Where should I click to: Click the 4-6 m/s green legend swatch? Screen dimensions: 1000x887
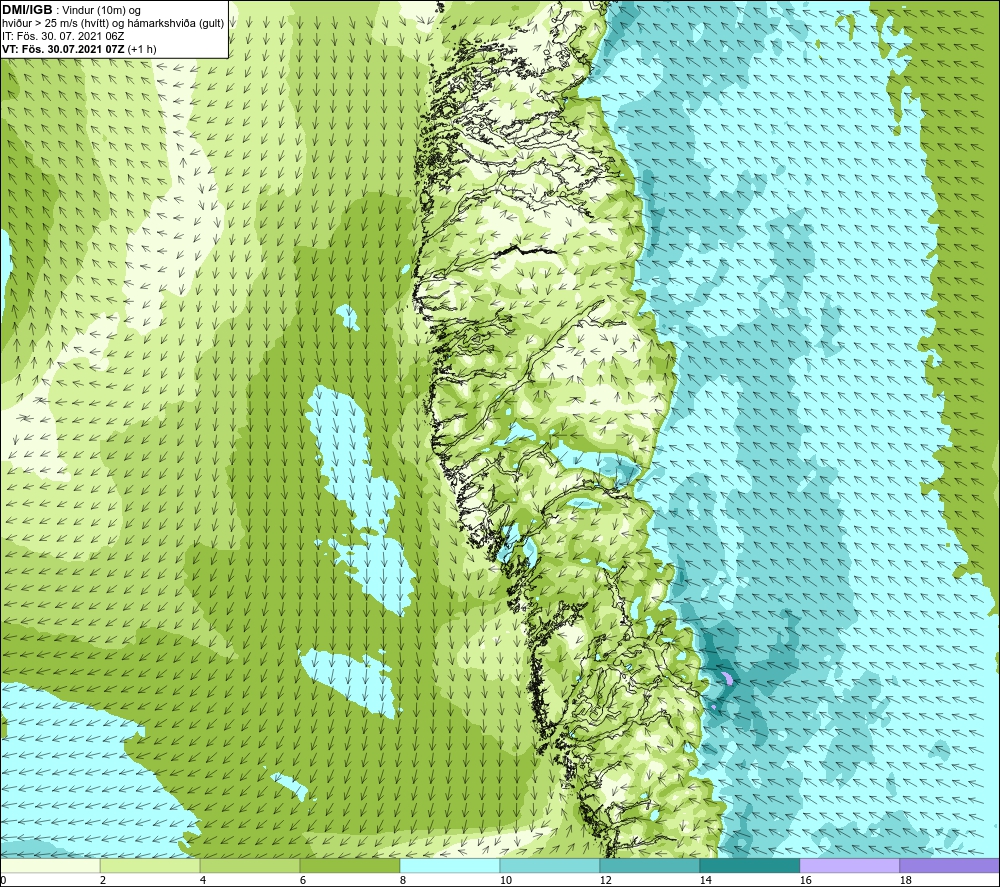(249, 865)
